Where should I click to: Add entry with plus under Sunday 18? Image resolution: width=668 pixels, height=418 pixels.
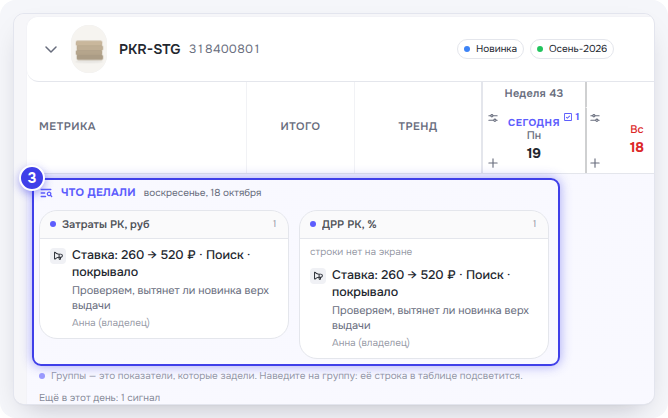click(595, 163)
